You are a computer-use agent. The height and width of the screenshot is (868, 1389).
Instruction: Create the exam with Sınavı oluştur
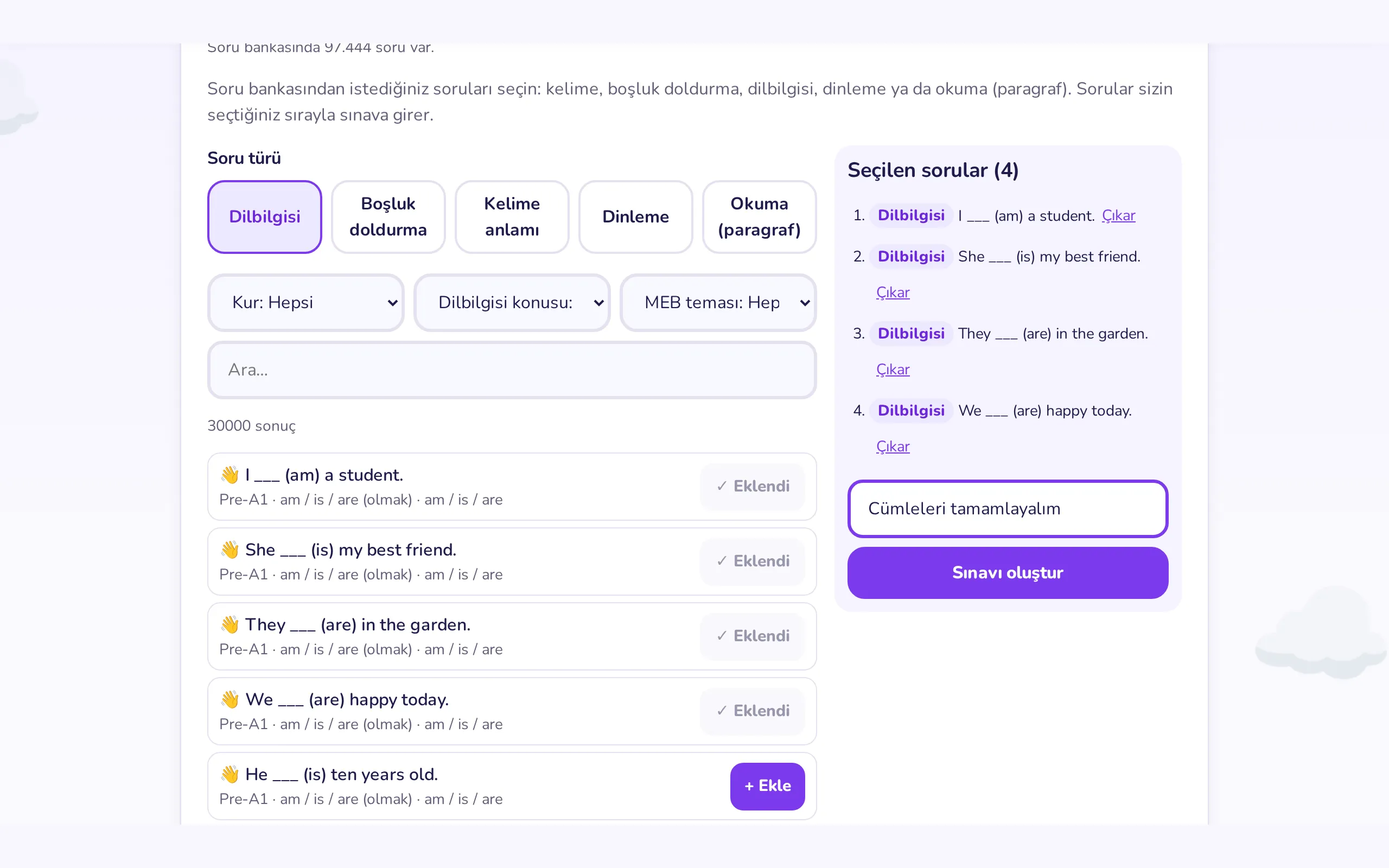pyautogui.click(x=1008, y=572)
